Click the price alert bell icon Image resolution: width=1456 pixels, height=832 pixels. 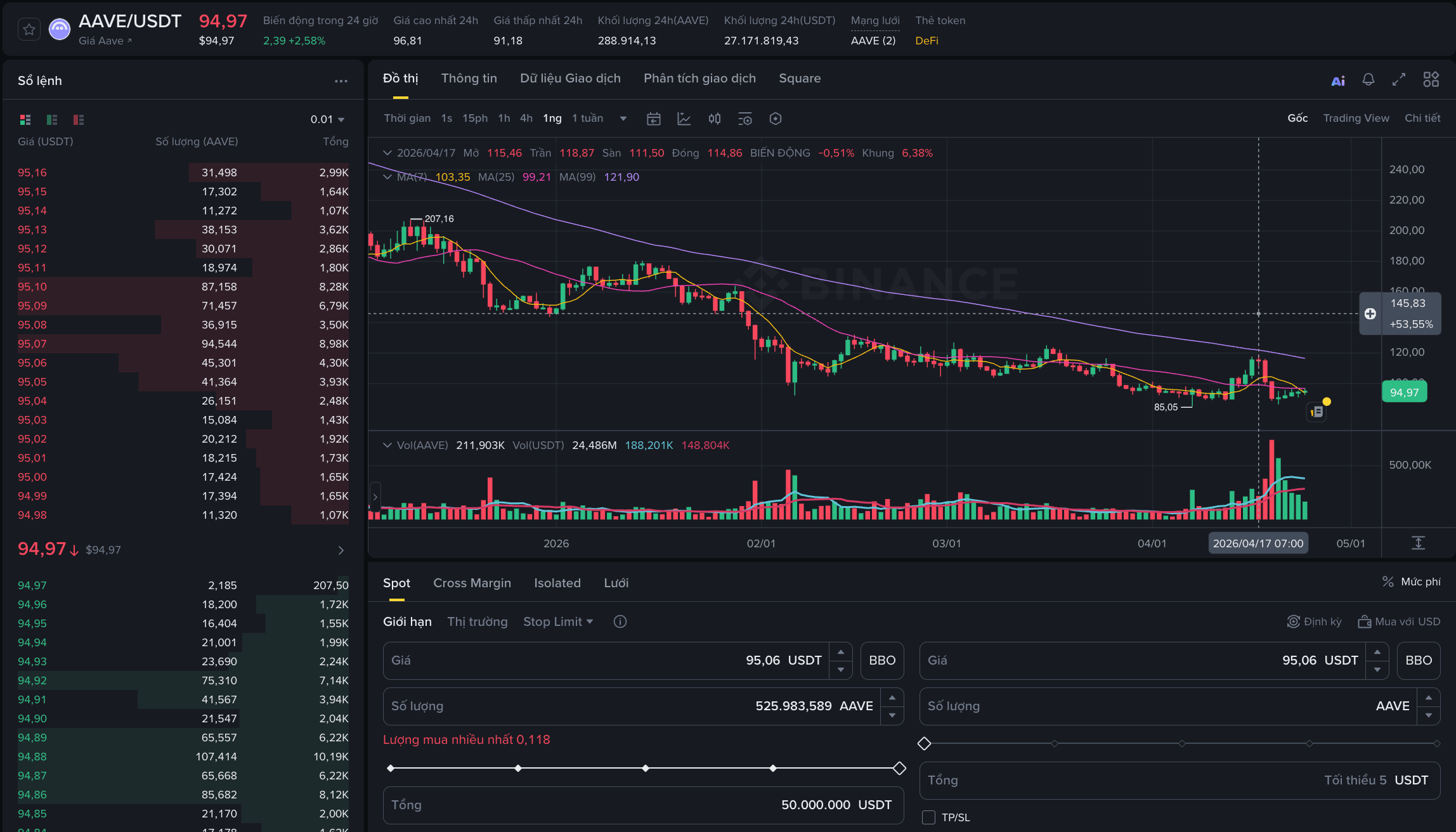1368,80
